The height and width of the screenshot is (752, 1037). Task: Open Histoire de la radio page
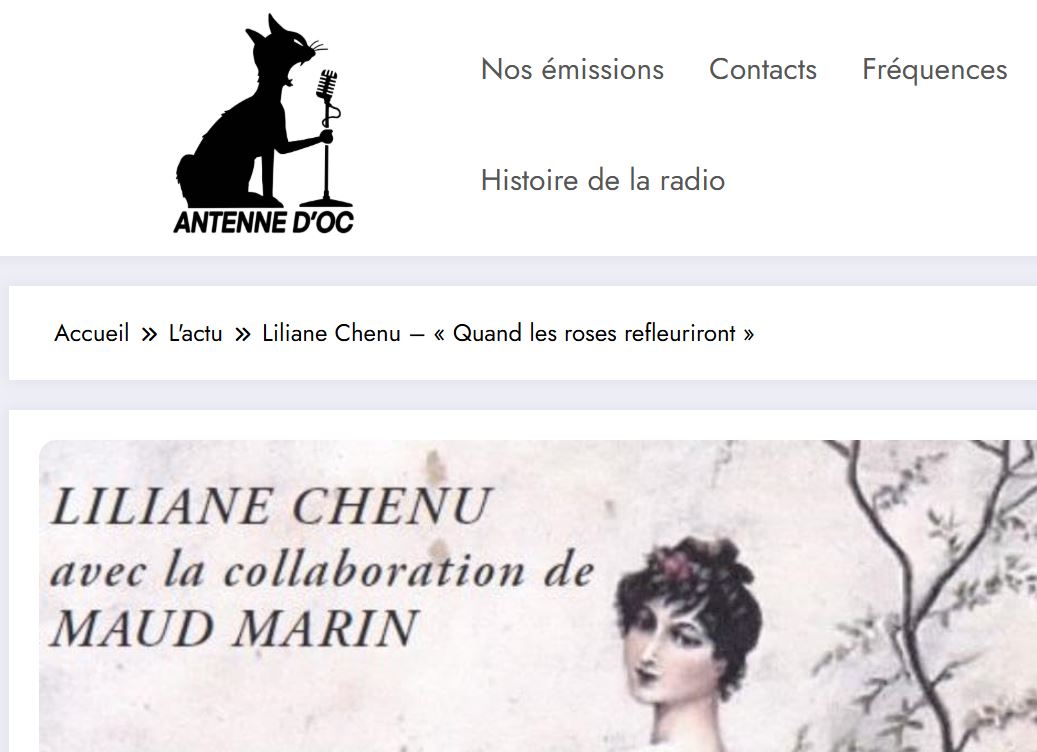pyautogui.click(x=602, y=180)
